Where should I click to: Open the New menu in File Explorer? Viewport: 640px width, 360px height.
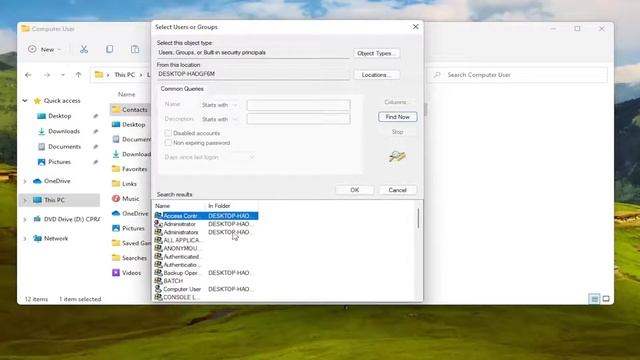point(44,49)
